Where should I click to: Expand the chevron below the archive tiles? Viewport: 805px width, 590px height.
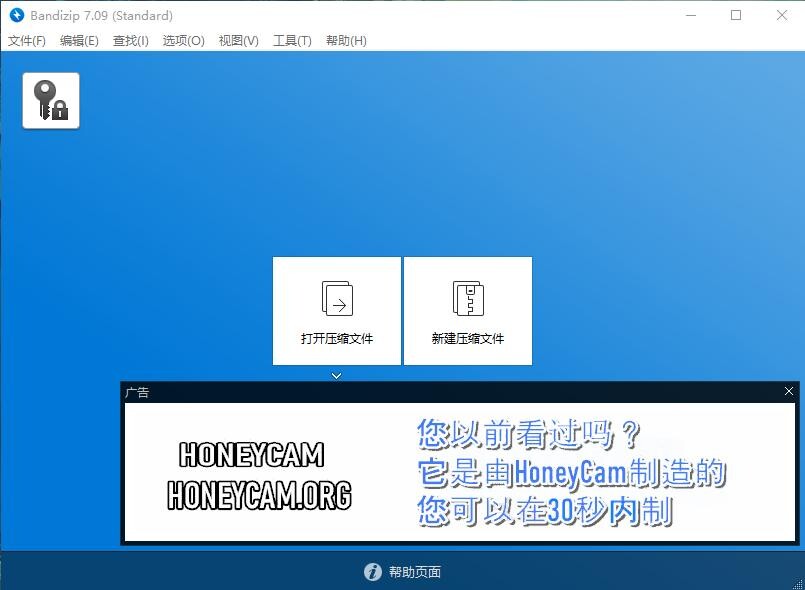click(337, 376)
